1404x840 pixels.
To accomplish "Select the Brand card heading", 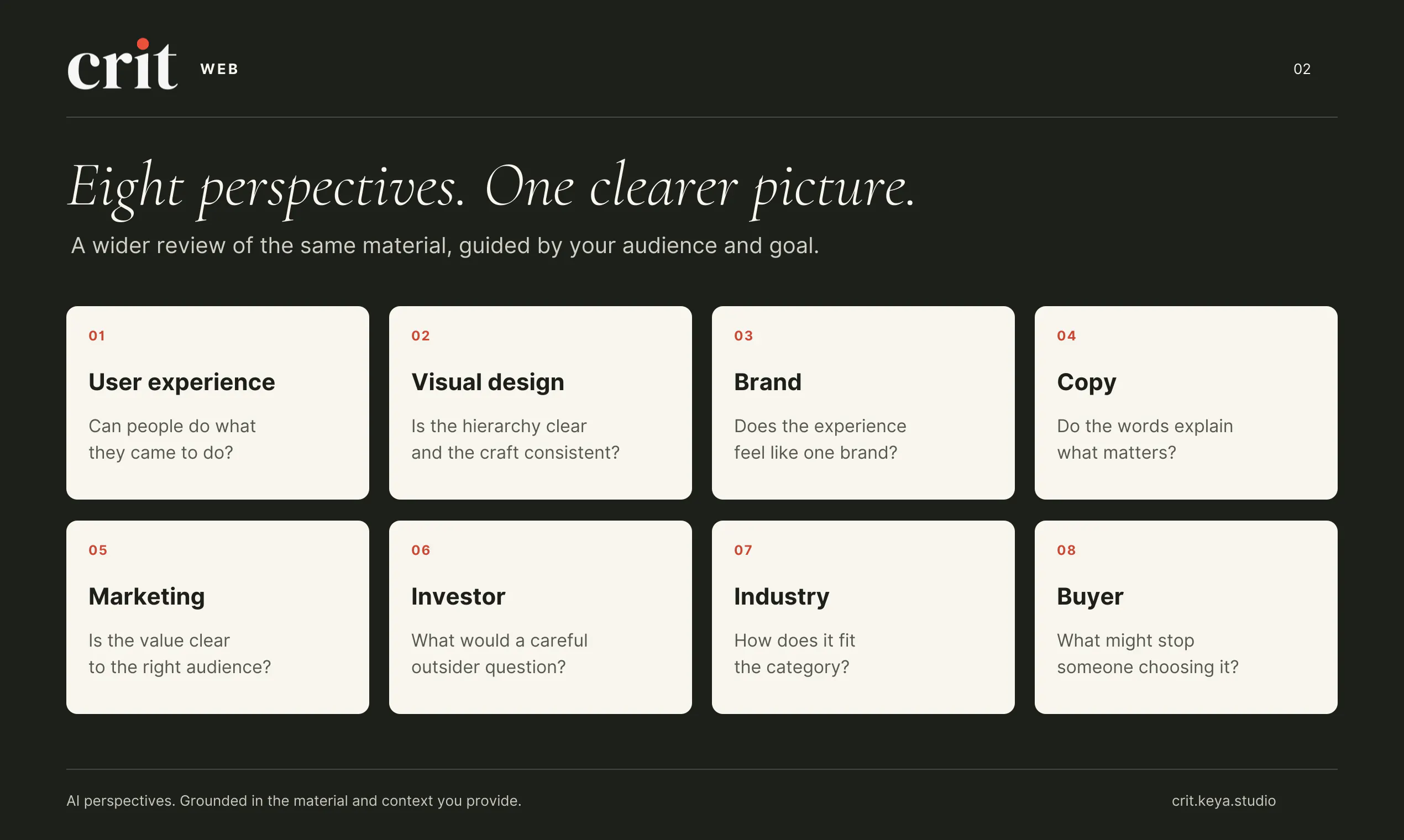I will [768, 382].
